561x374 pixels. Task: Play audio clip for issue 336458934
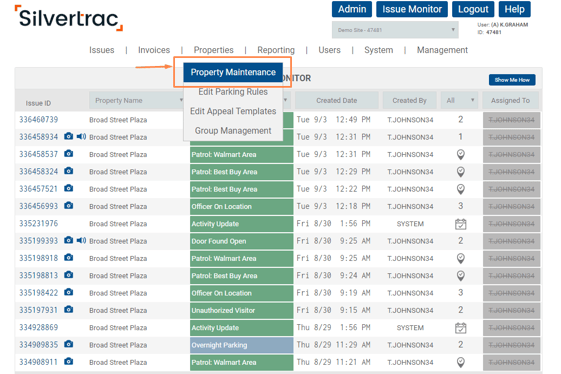click(x=82, y=136)
